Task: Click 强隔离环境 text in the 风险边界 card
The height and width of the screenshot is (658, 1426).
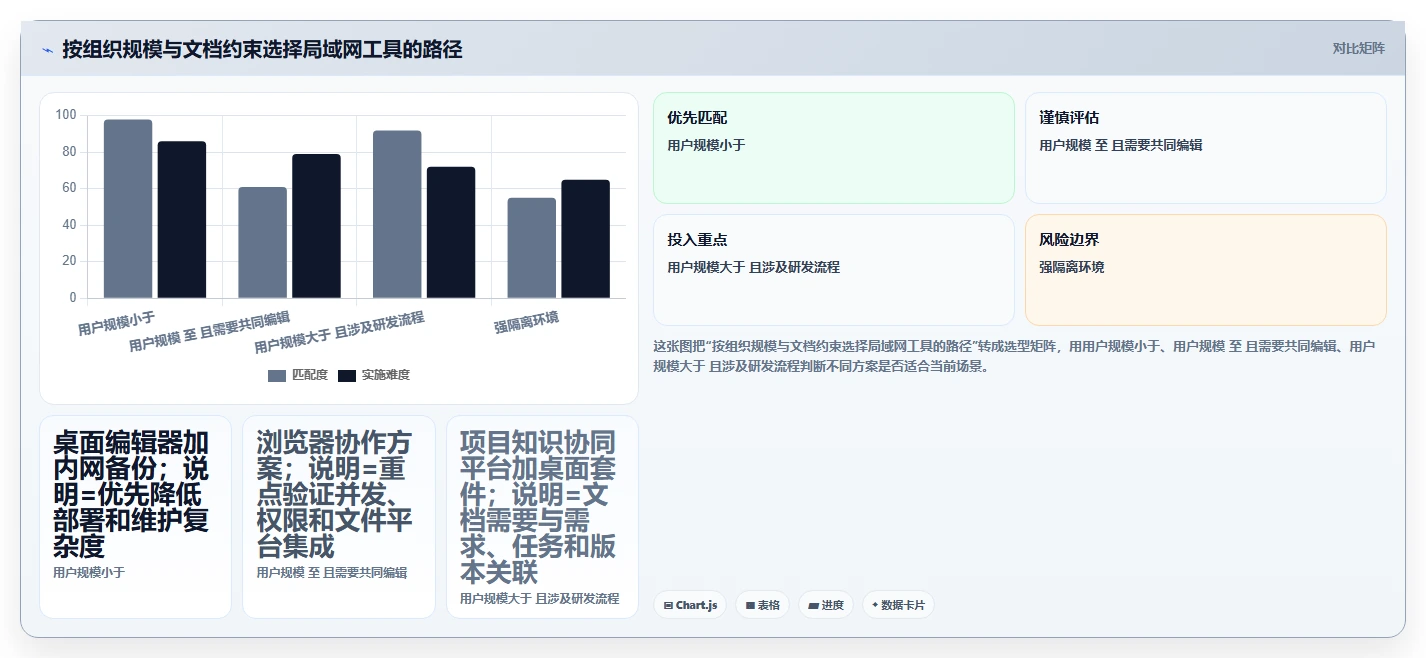Action: click(1072, 267)
